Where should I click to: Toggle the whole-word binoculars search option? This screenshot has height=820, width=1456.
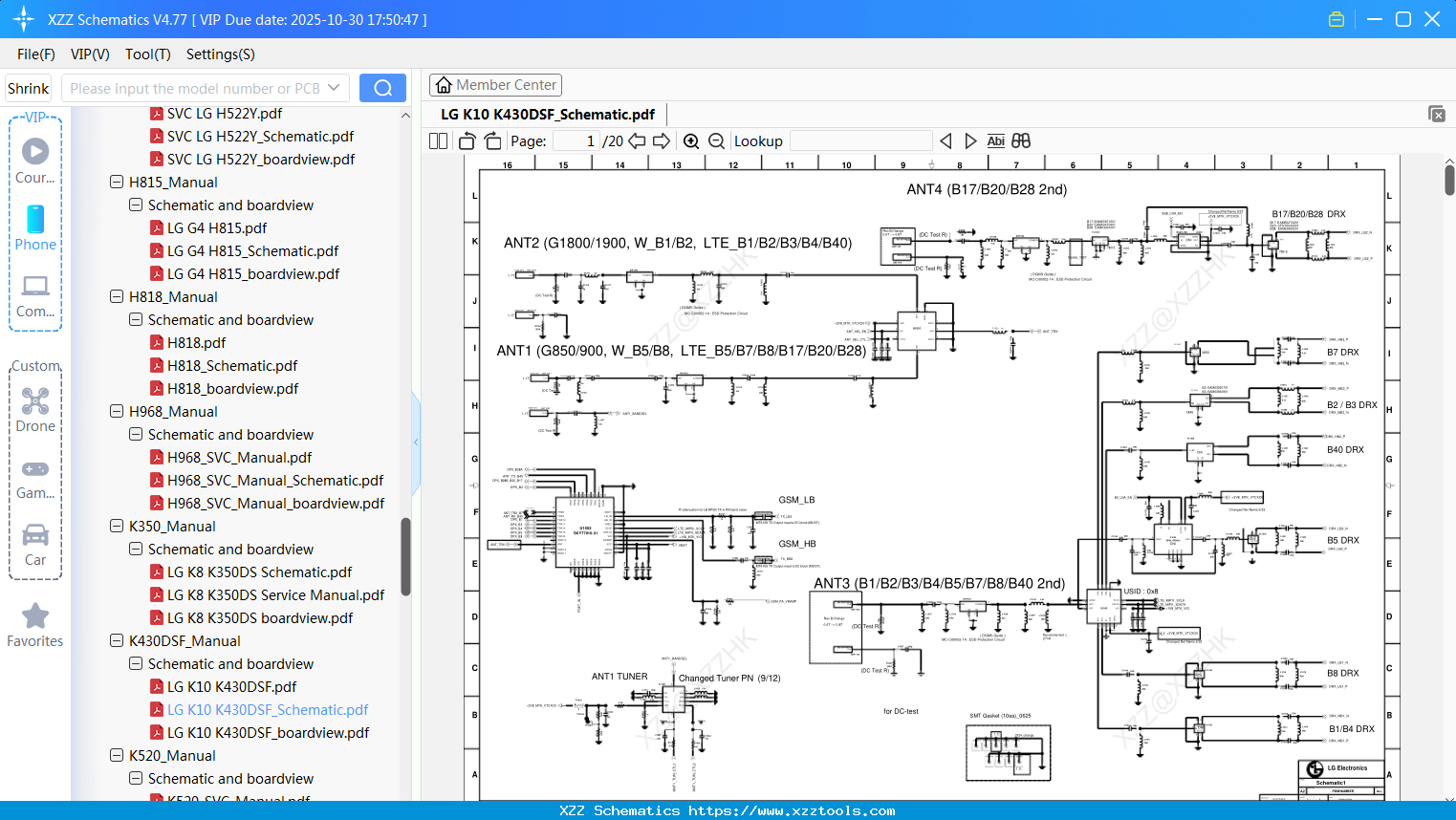click(x=1020, y=140)
